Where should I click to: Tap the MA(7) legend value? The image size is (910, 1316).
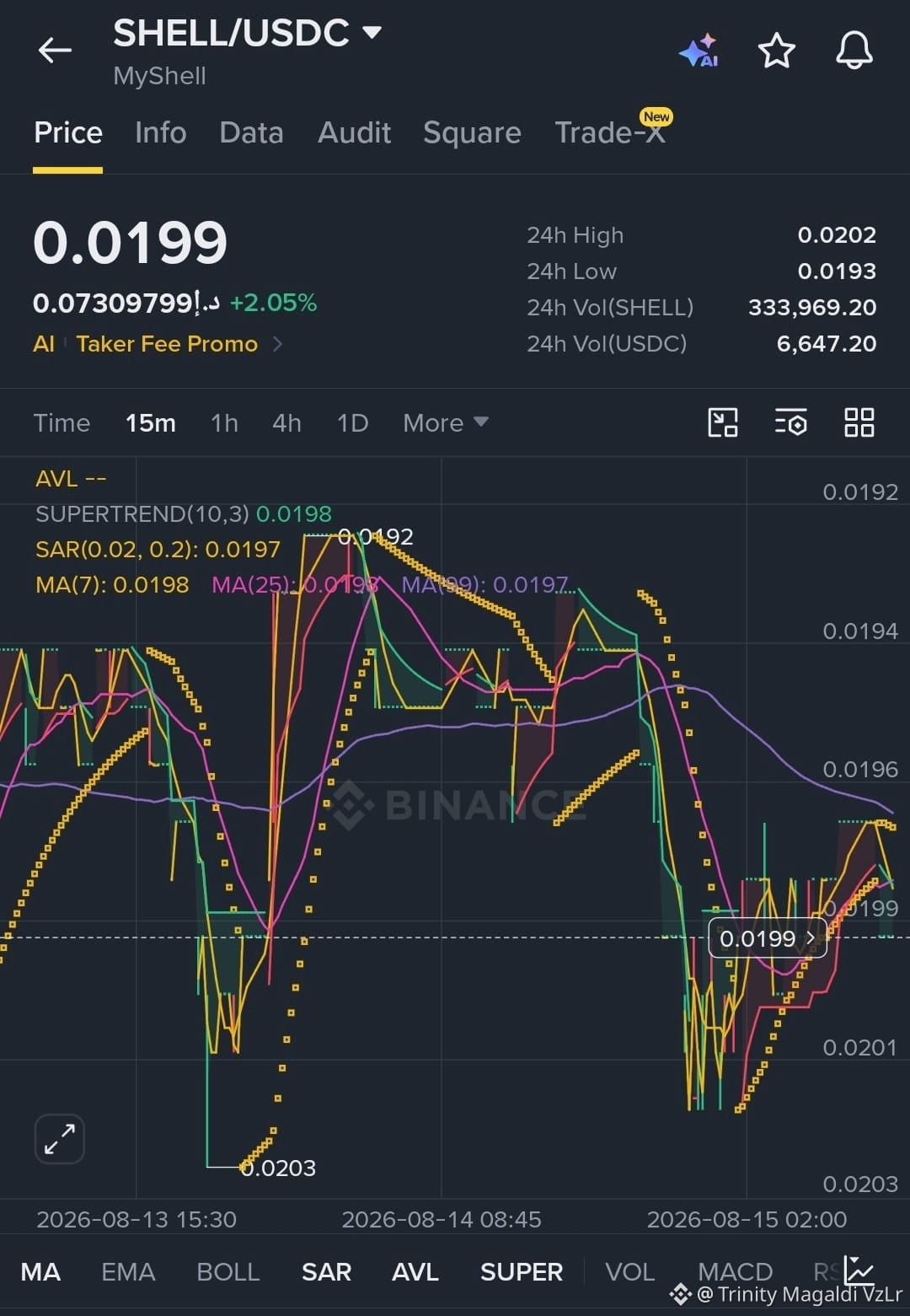click(112, 584)
